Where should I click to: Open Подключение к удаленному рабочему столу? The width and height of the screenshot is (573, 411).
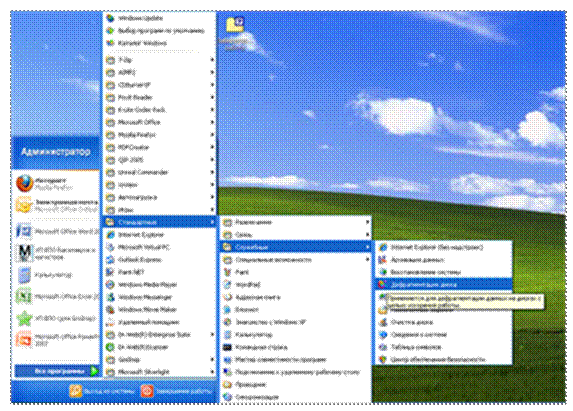click(296, 372)
